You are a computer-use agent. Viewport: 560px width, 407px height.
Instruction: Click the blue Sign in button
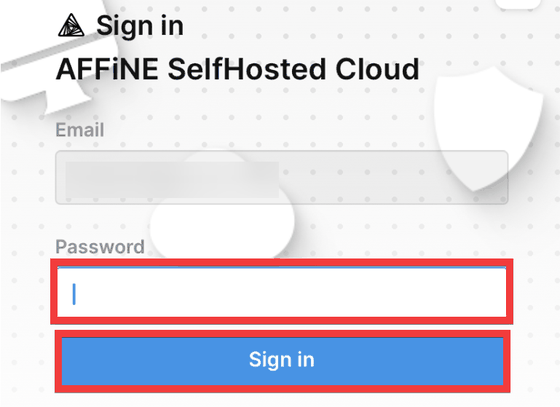pyautogui.click(x=282, y=361)
